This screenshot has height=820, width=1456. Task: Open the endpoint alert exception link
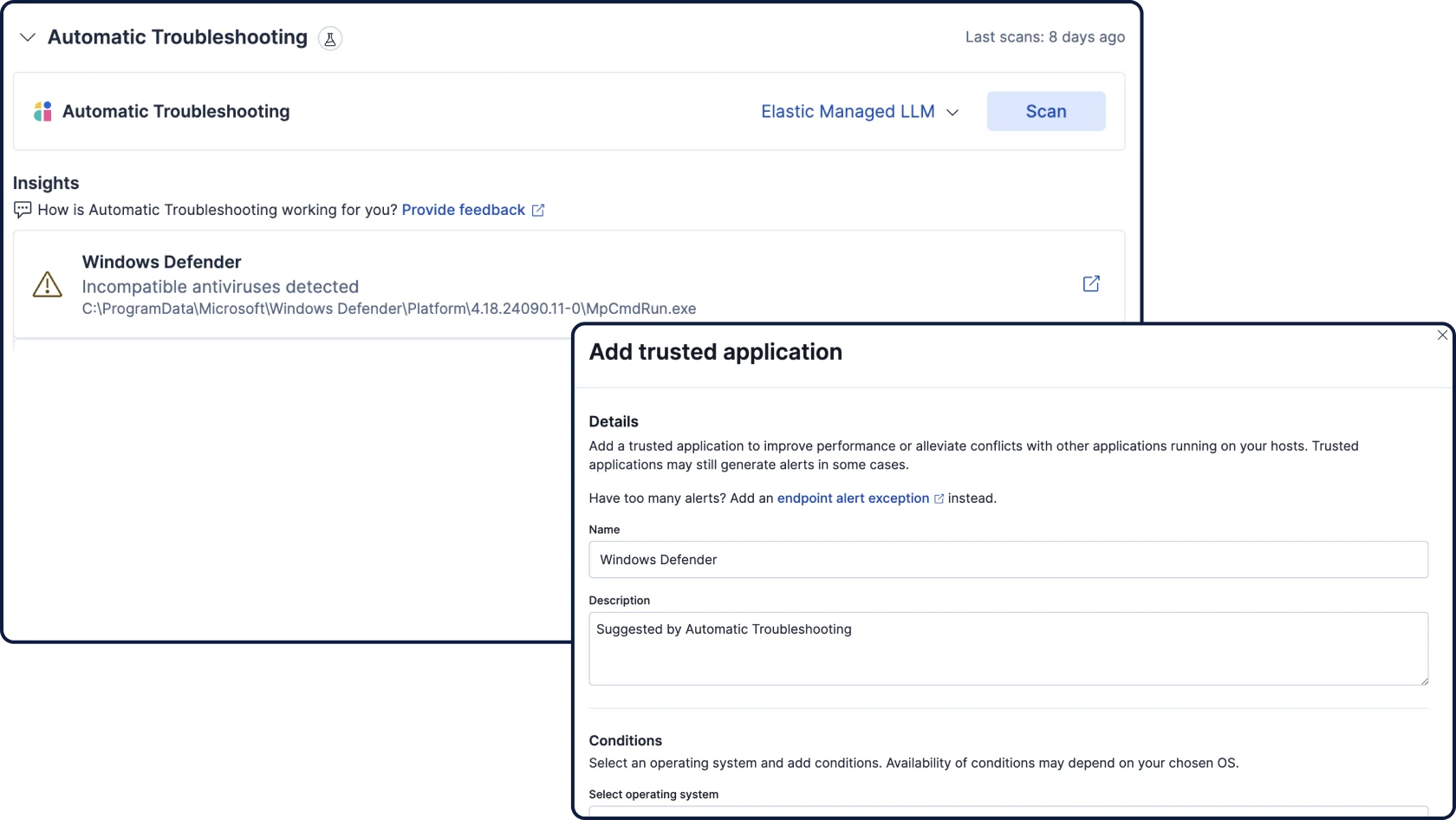(x=853, y=498)
